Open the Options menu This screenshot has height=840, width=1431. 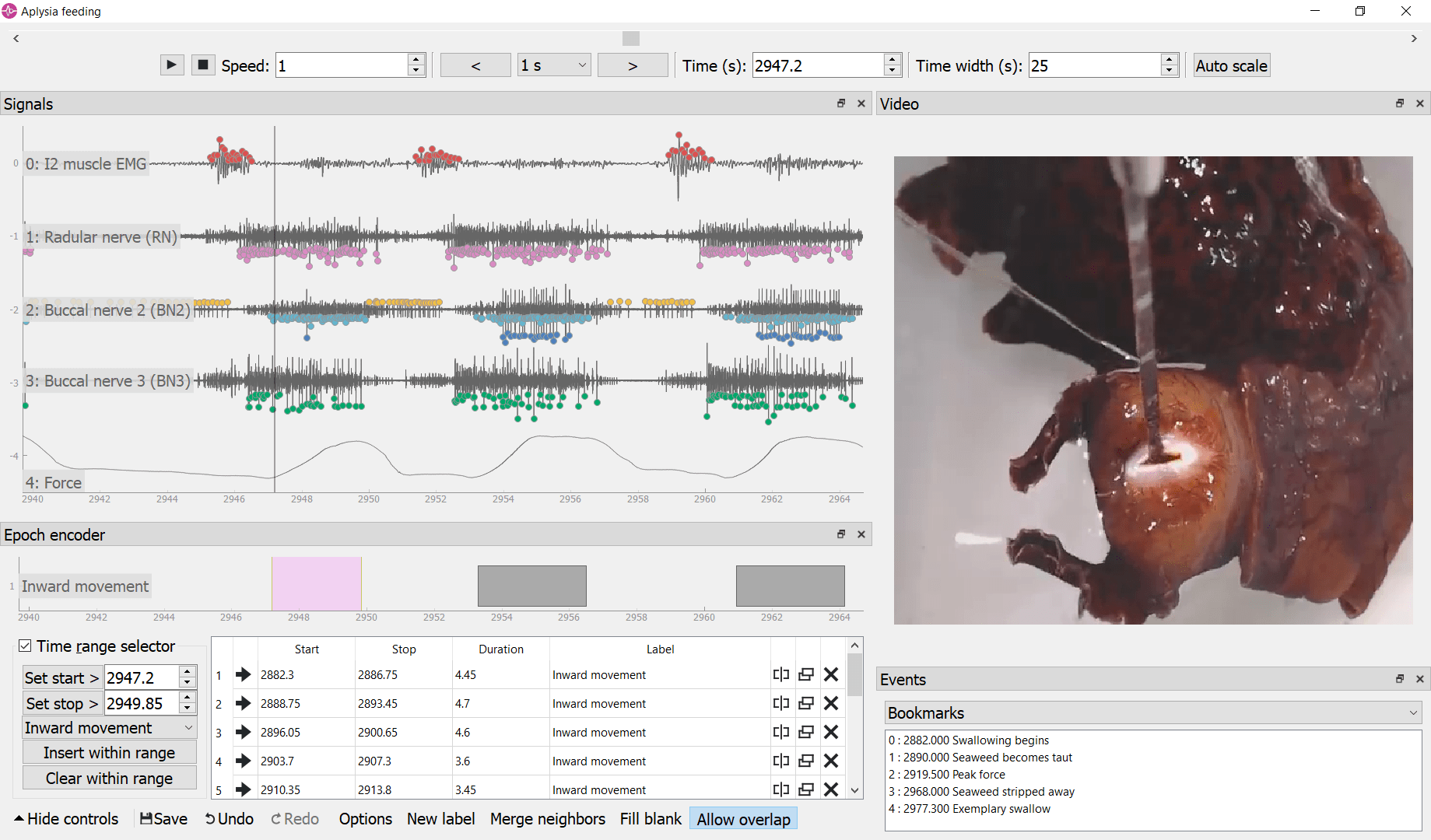[365, 818]
